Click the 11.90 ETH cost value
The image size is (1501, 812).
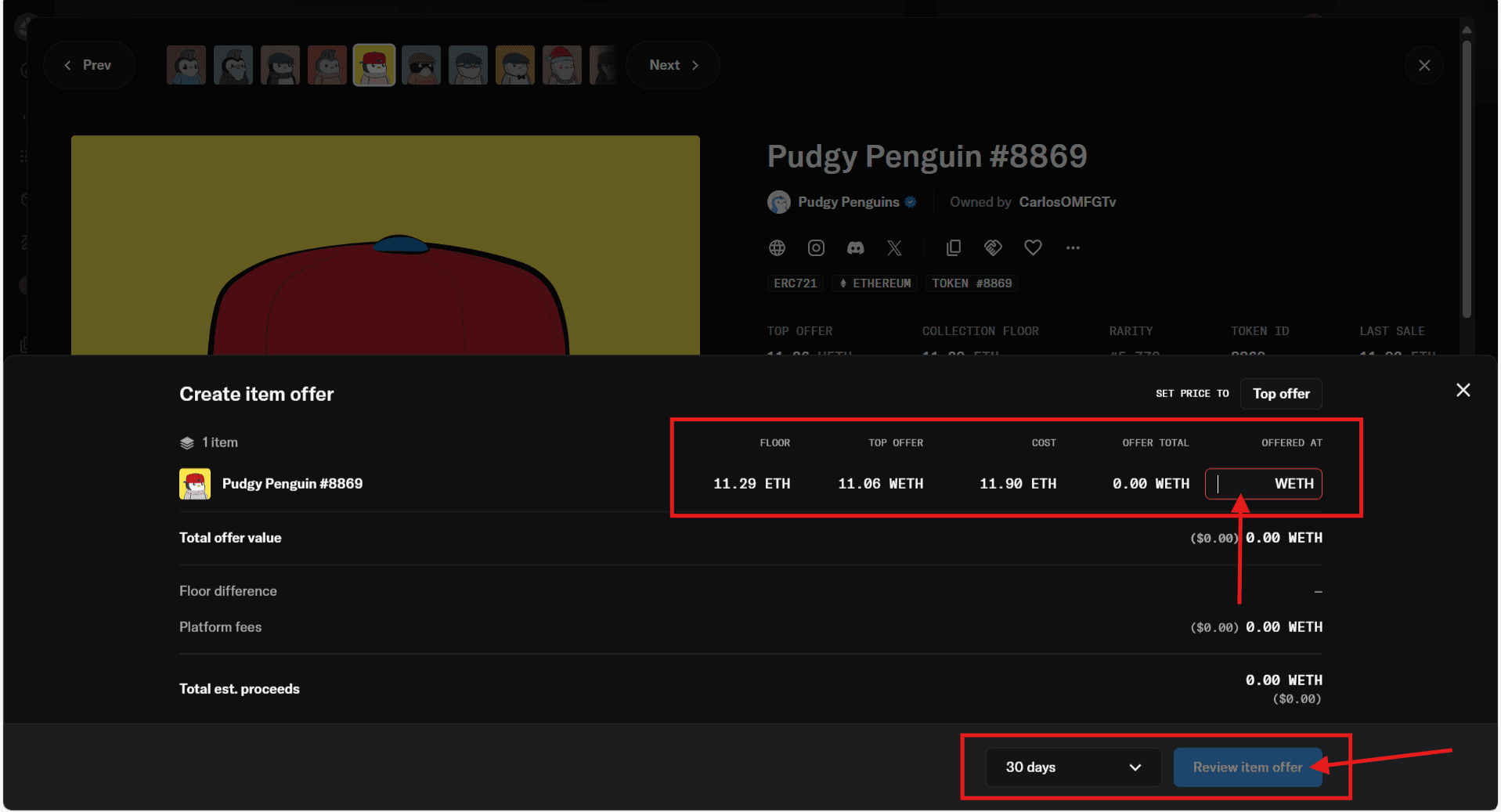click(1018, 484)
